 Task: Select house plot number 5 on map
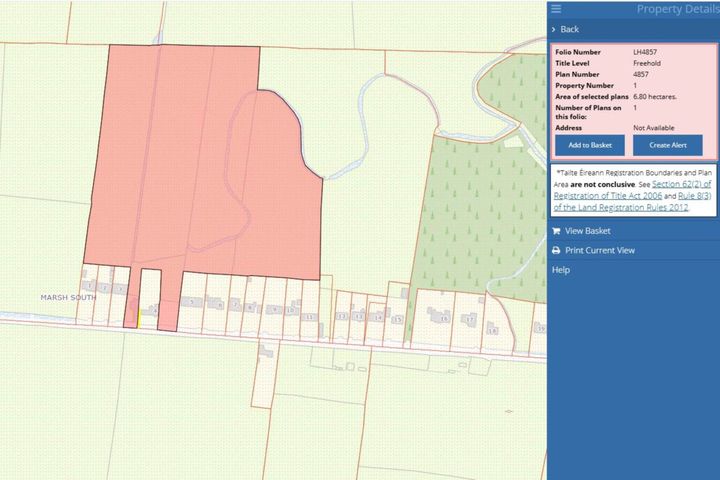pyautogui.click(x=192, y=301)
